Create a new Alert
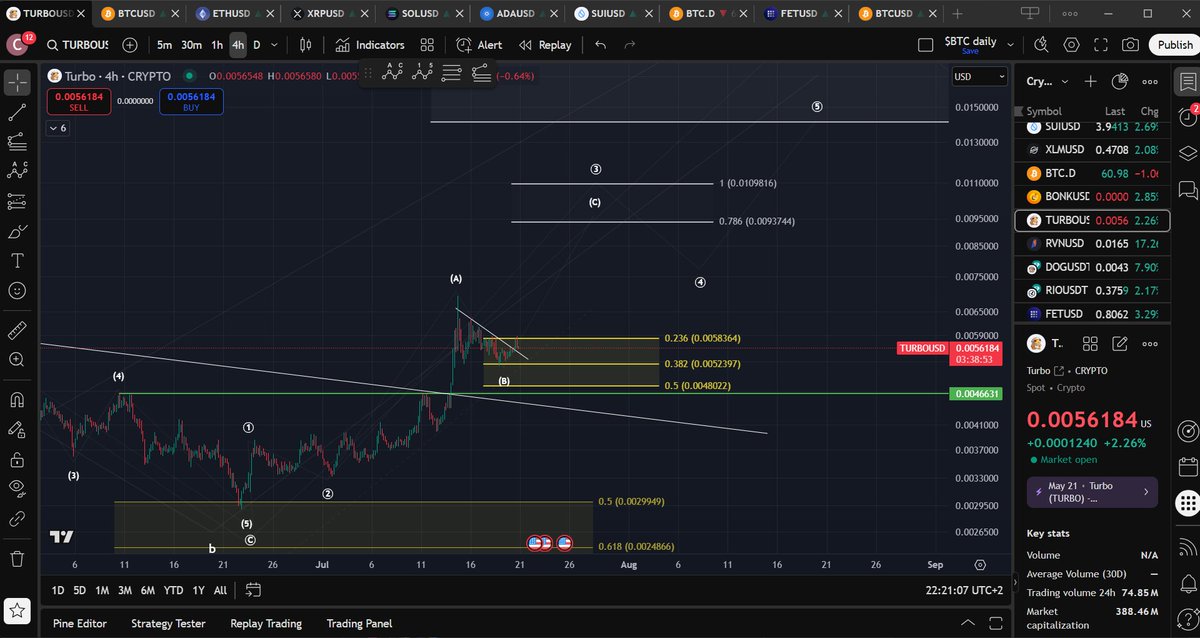Screen dimensions: 1200x638 (x=479, y=45)
